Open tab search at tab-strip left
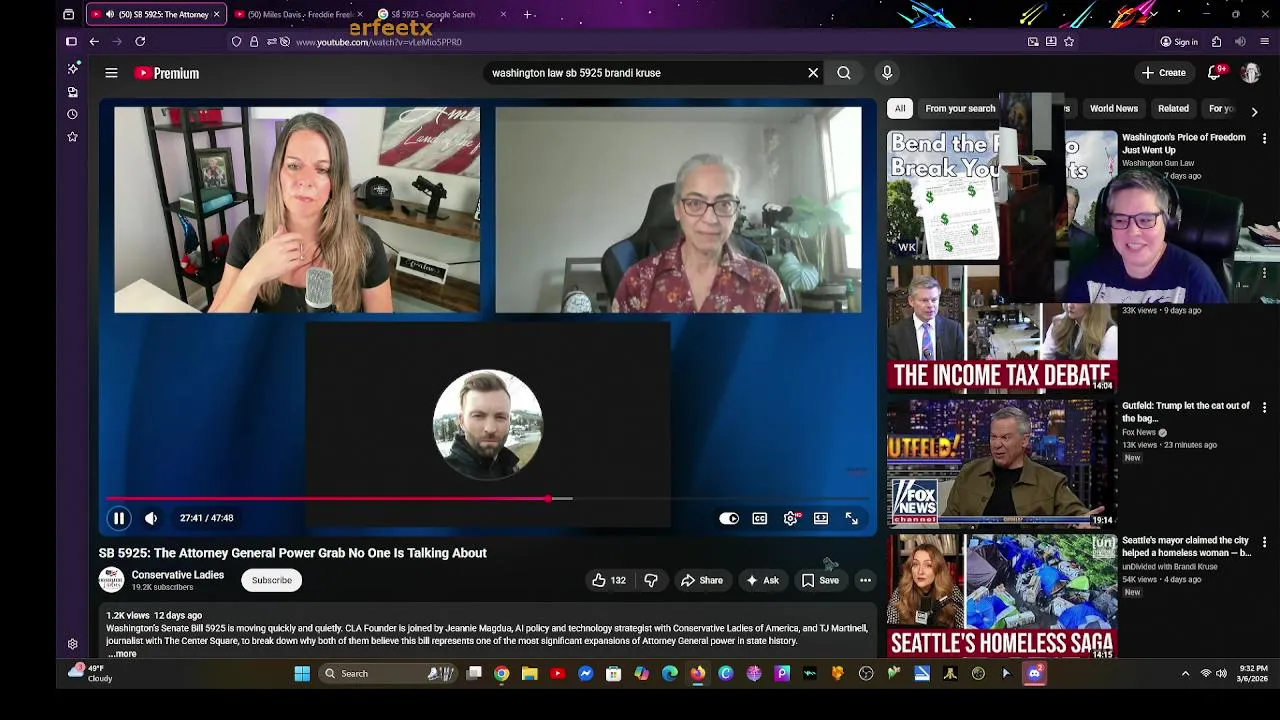 pyautogui.click(x=68, y=14)
